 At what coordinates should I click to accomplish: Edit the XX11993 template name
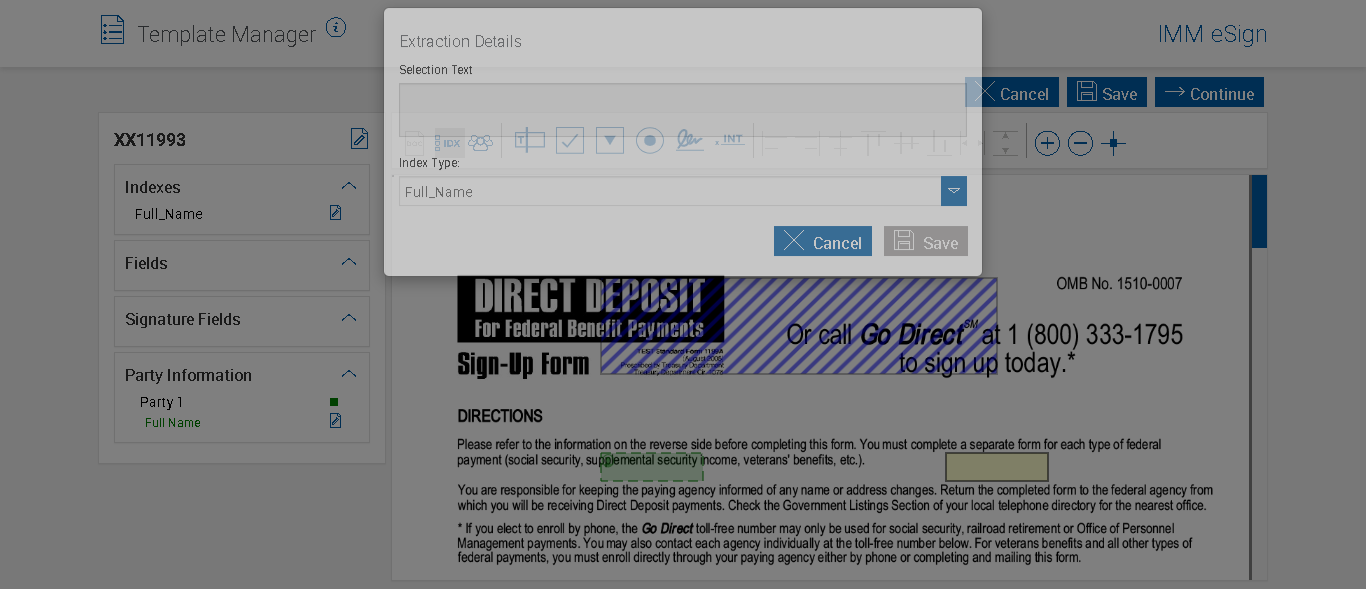[359, 139]
